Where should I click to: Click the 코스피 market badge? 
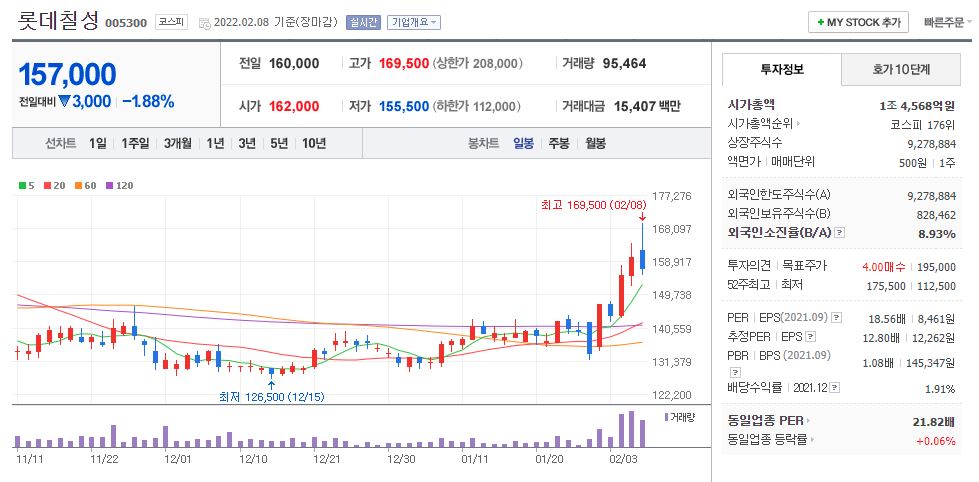click(x=171, y=22)
